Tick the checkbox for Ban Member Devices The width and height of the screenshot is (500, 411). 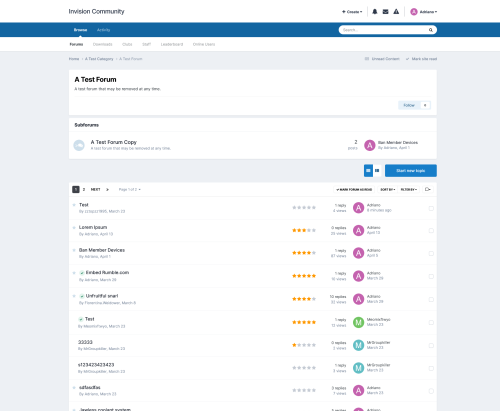pyautogui.click(x=431, y=253)
